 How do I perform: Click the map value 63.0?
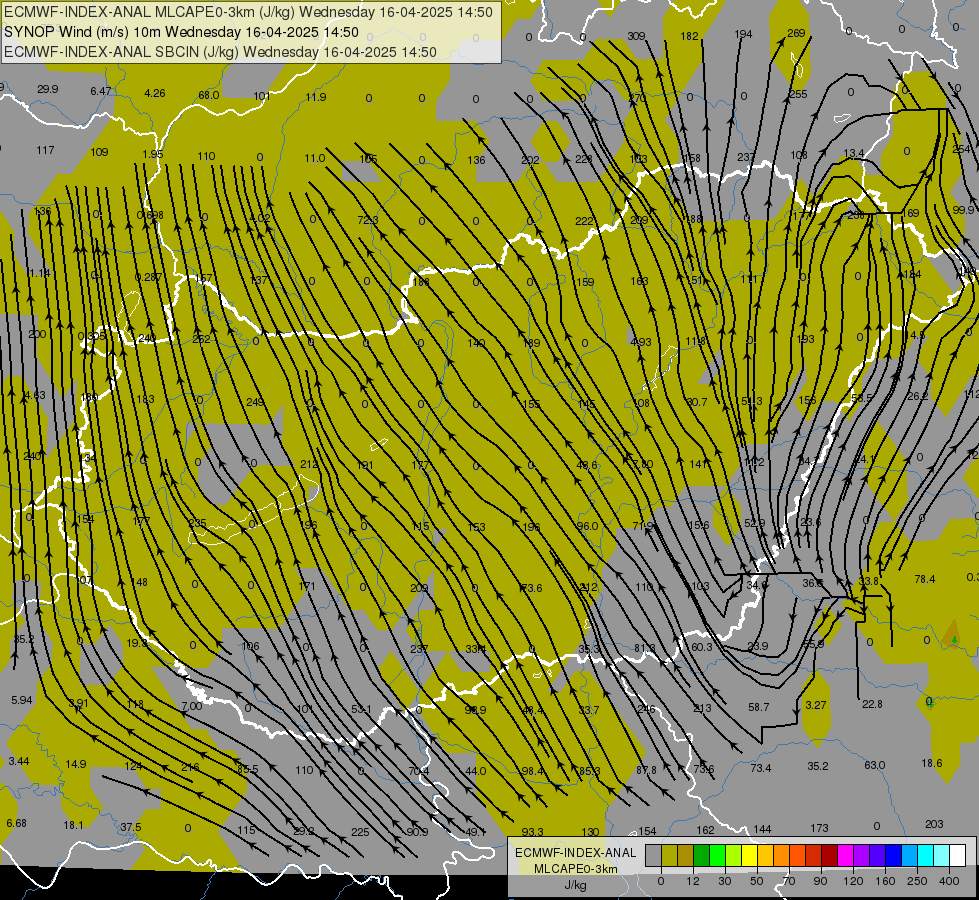874,765
